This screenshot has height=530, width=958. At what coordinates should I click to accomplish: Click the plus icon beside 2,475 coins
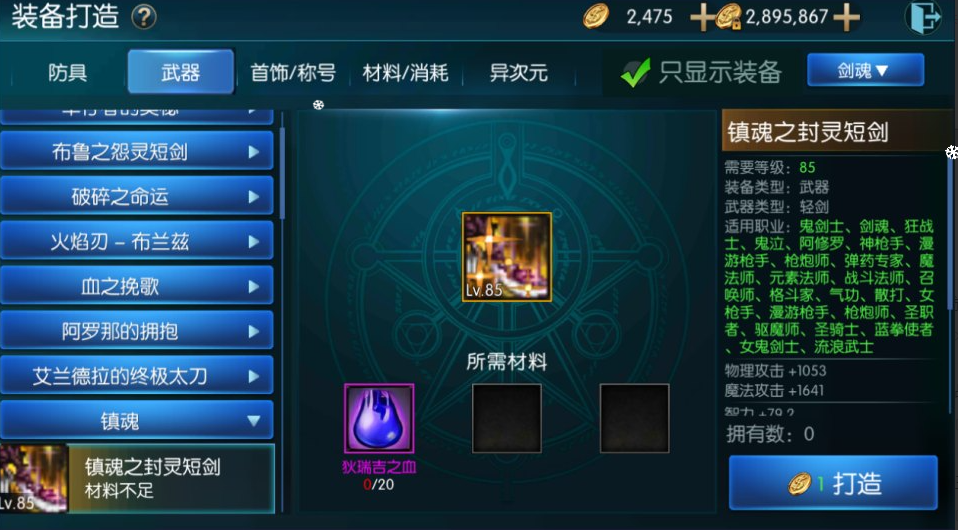702,17
